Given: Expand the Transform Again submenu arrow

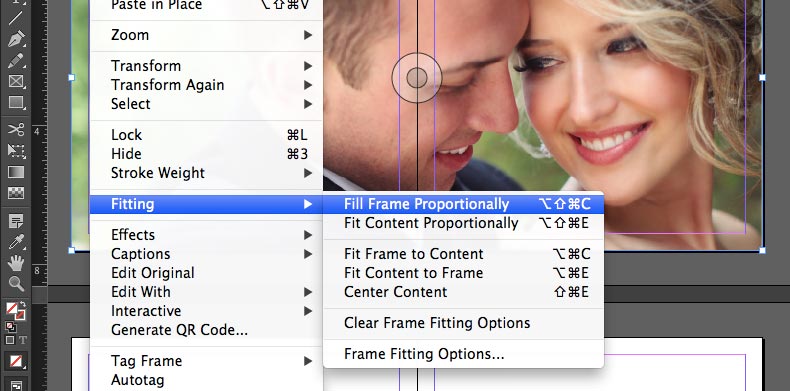Looking at the screenshot, I should pyautogui.click(x=307, y=85).
